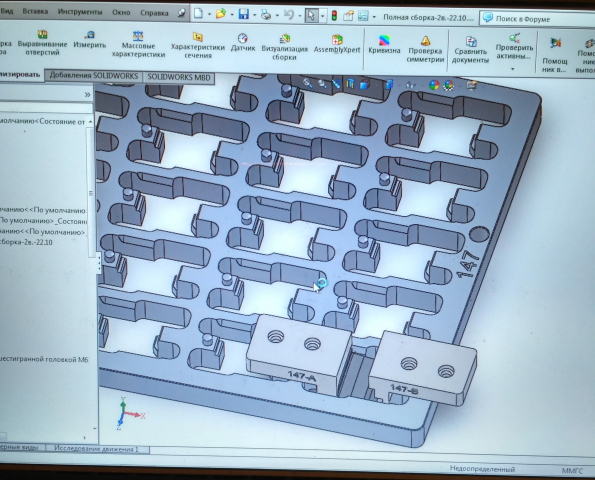The width and height of the screenshot is (595, 480).
Task: Open dropdown next to Undo icon
Action: pos(299,16)
